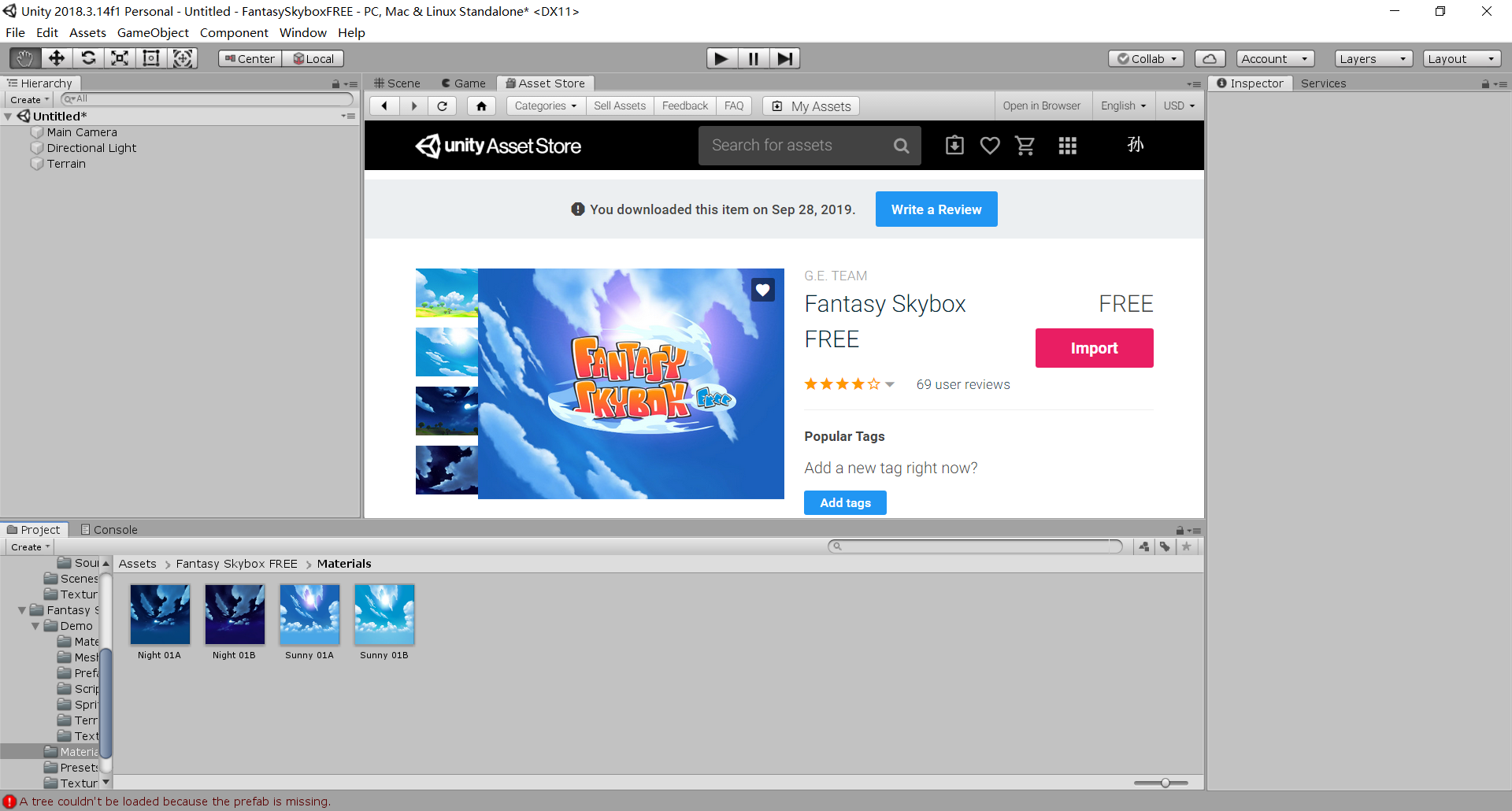
Task: Select the Sunny 01A material thumbnail
Action: (x=309, y=615)
